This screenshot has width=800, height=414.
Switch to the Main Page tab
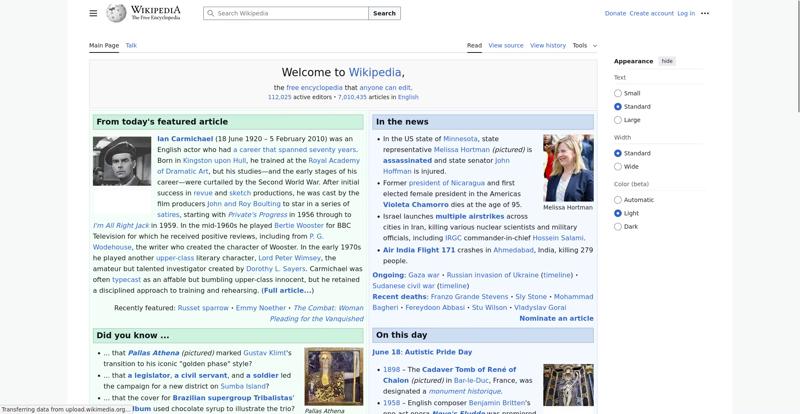[x=104, y=45]
